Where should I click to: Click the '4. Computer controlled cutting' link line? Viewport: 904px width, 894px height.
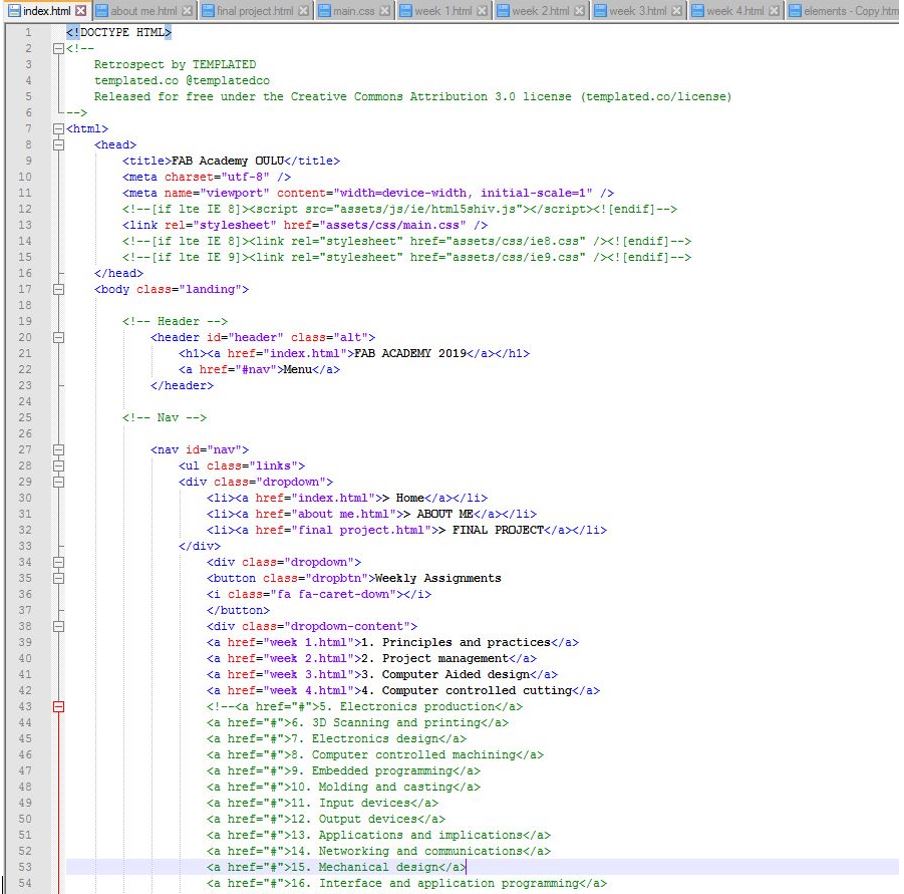coord(404,691)
